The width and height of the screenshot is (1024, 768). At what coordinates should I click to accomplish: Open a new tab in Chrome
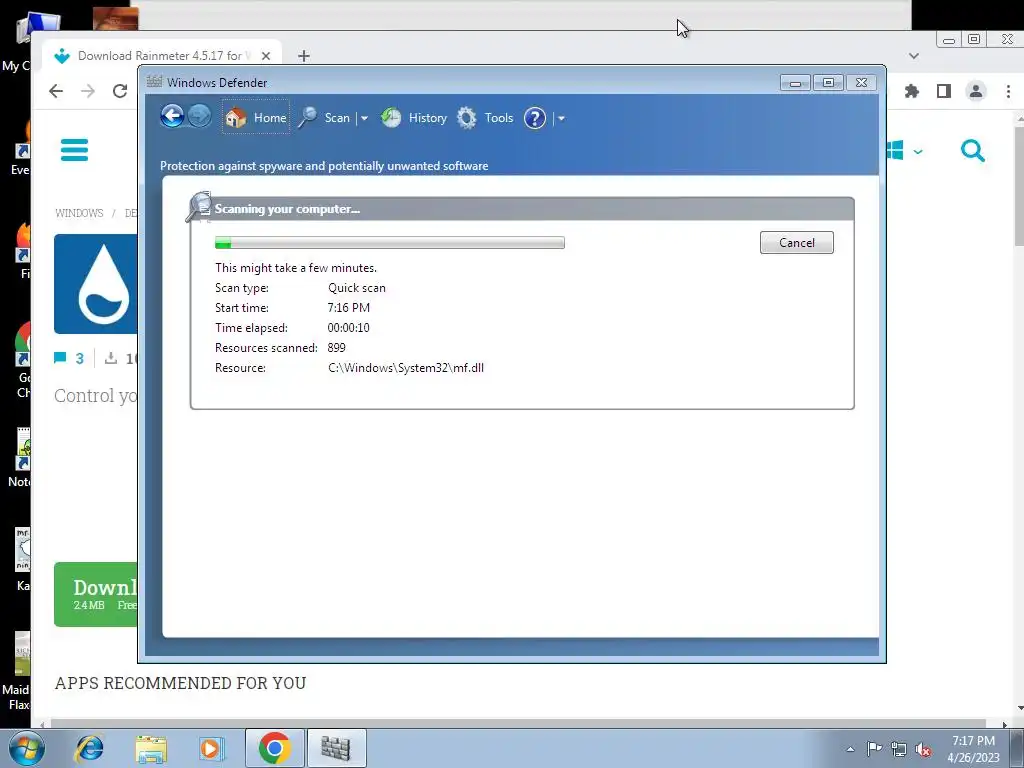point(304,56)
